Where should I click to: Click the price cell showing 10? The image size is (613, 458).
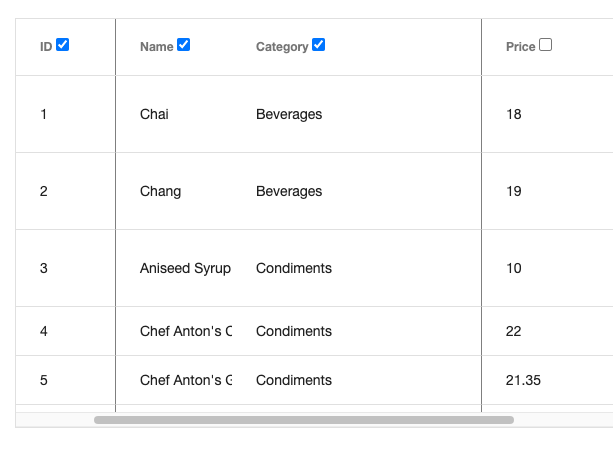tap(514, 268)
